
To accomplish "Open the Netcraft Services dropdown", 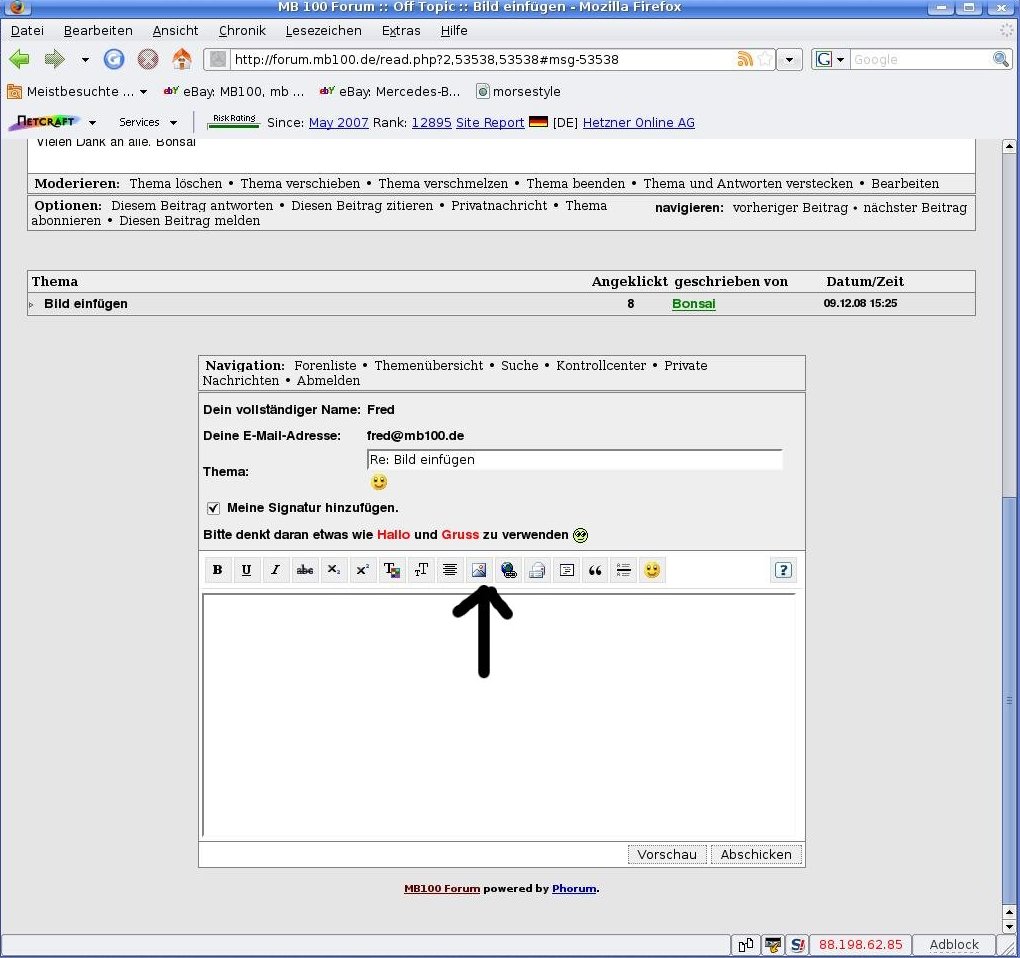I will click(x=148, y=122).
